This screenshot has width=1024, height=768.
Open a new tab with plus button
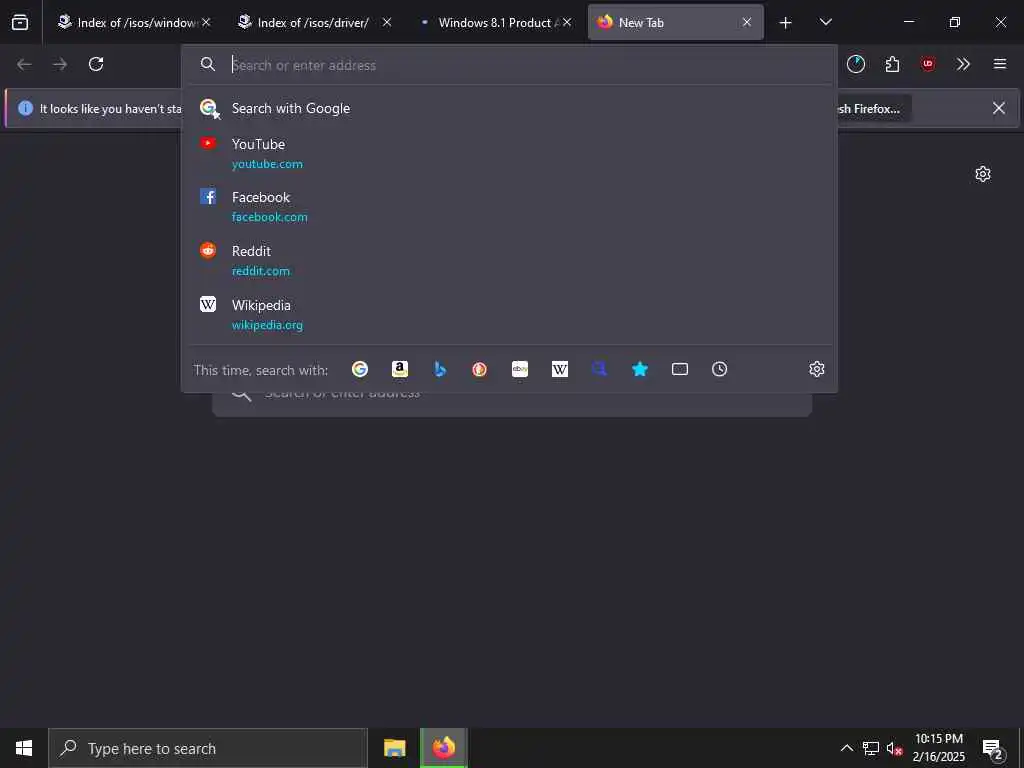coord(786,23)
